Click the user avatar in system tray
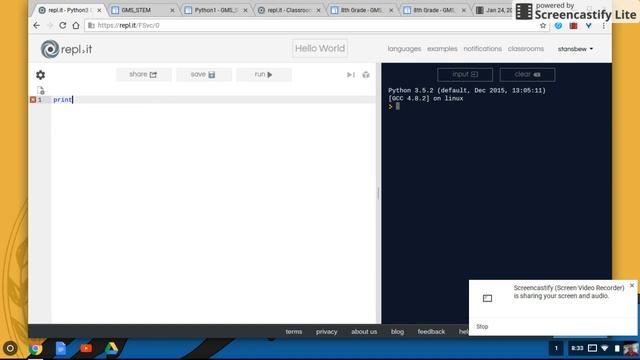 click(631, 349)
